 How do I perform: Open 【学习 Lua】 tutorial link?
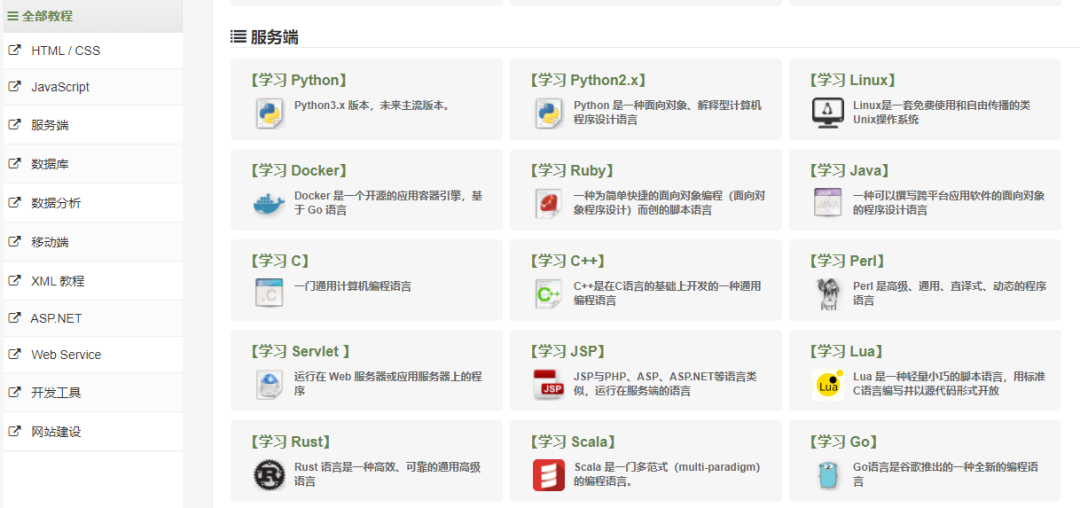847,350
